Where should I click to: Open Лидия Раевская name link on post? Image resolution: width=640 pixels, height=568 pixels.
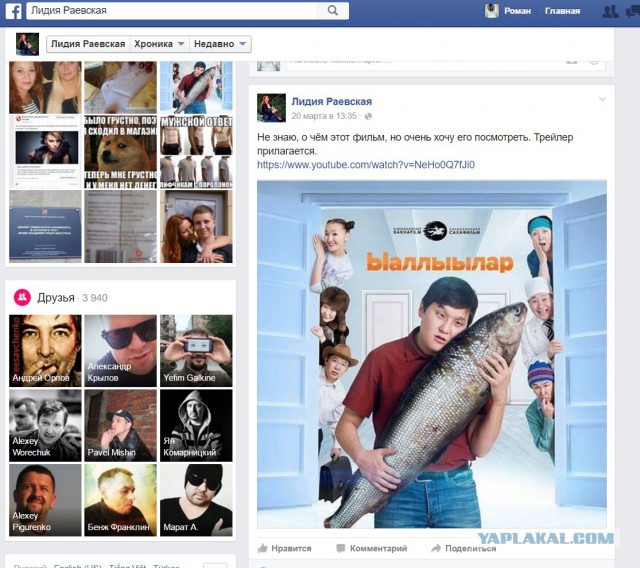(331, 102)
